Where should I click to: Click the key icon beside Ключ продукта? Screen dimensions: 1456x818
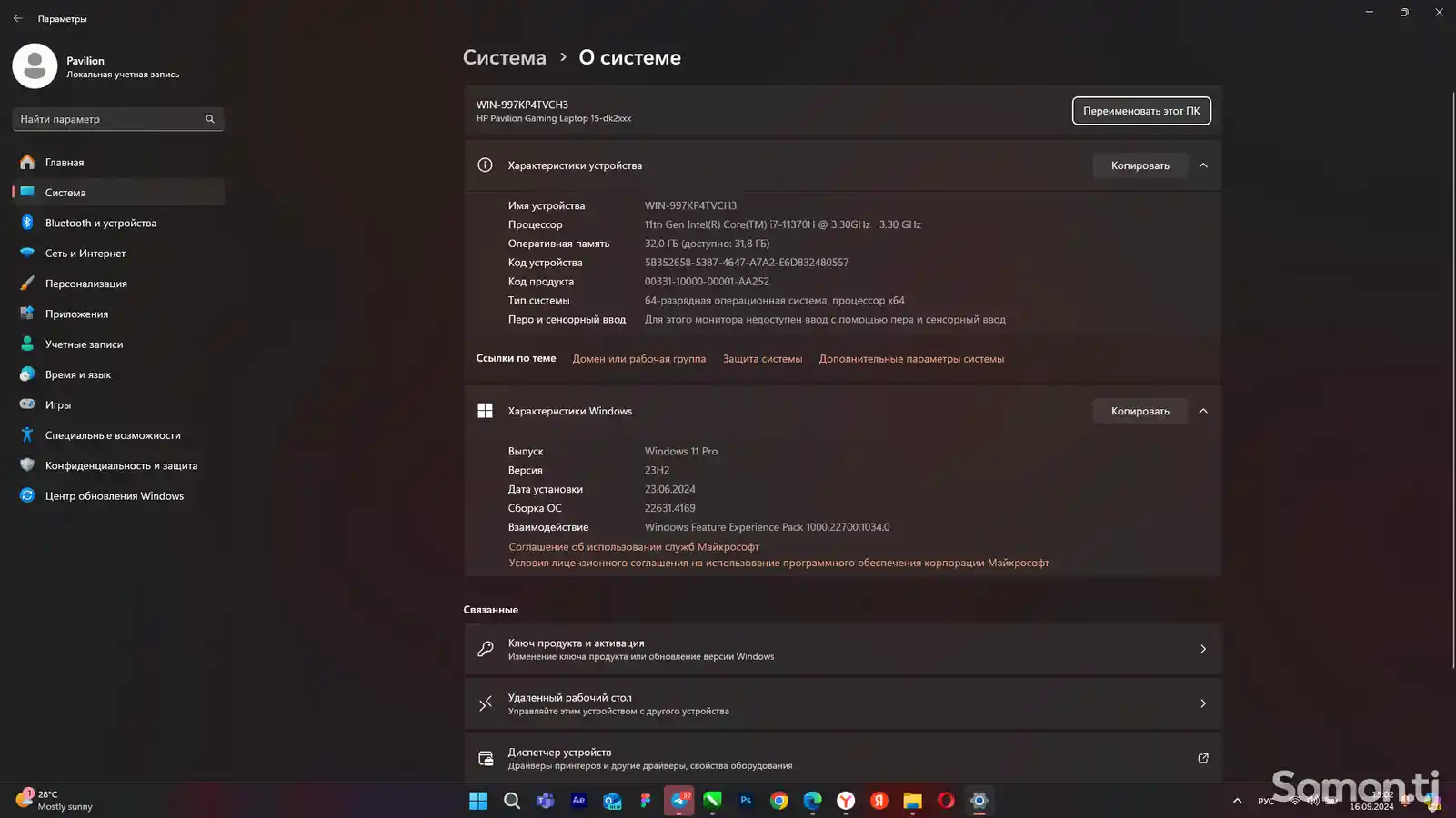tap(486, 649)
